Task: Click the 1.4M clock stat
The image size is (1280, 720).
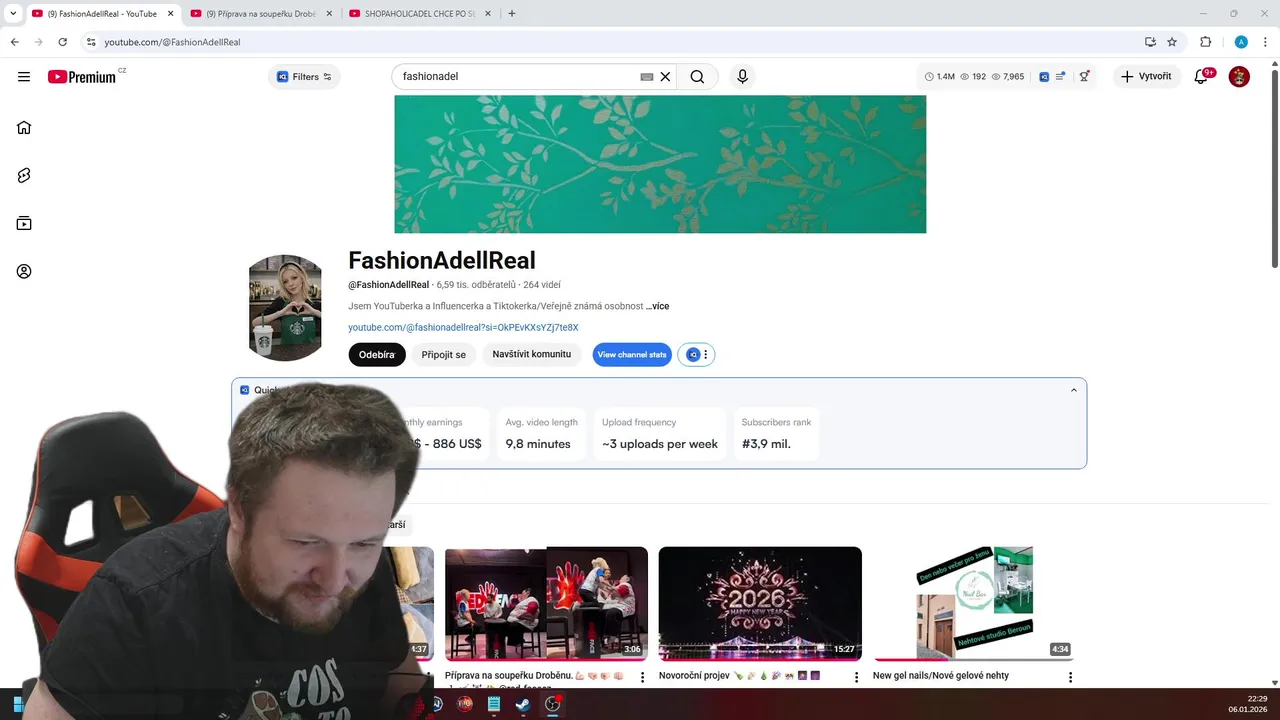Action: 940,76
